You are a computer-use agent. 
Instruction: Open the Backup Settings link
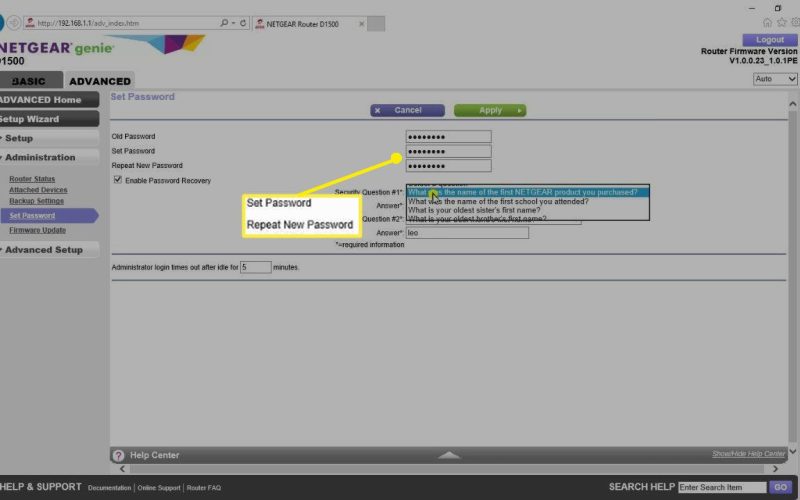pos(36,201)
